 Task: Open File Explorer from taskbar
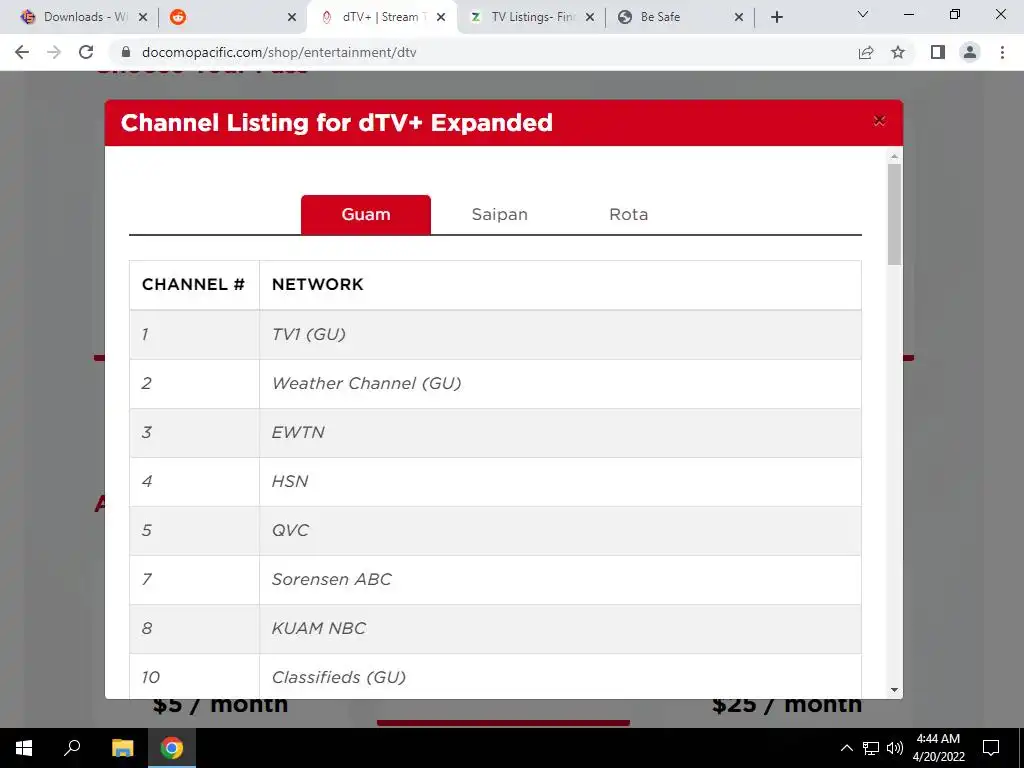click(x=122, y=748)
